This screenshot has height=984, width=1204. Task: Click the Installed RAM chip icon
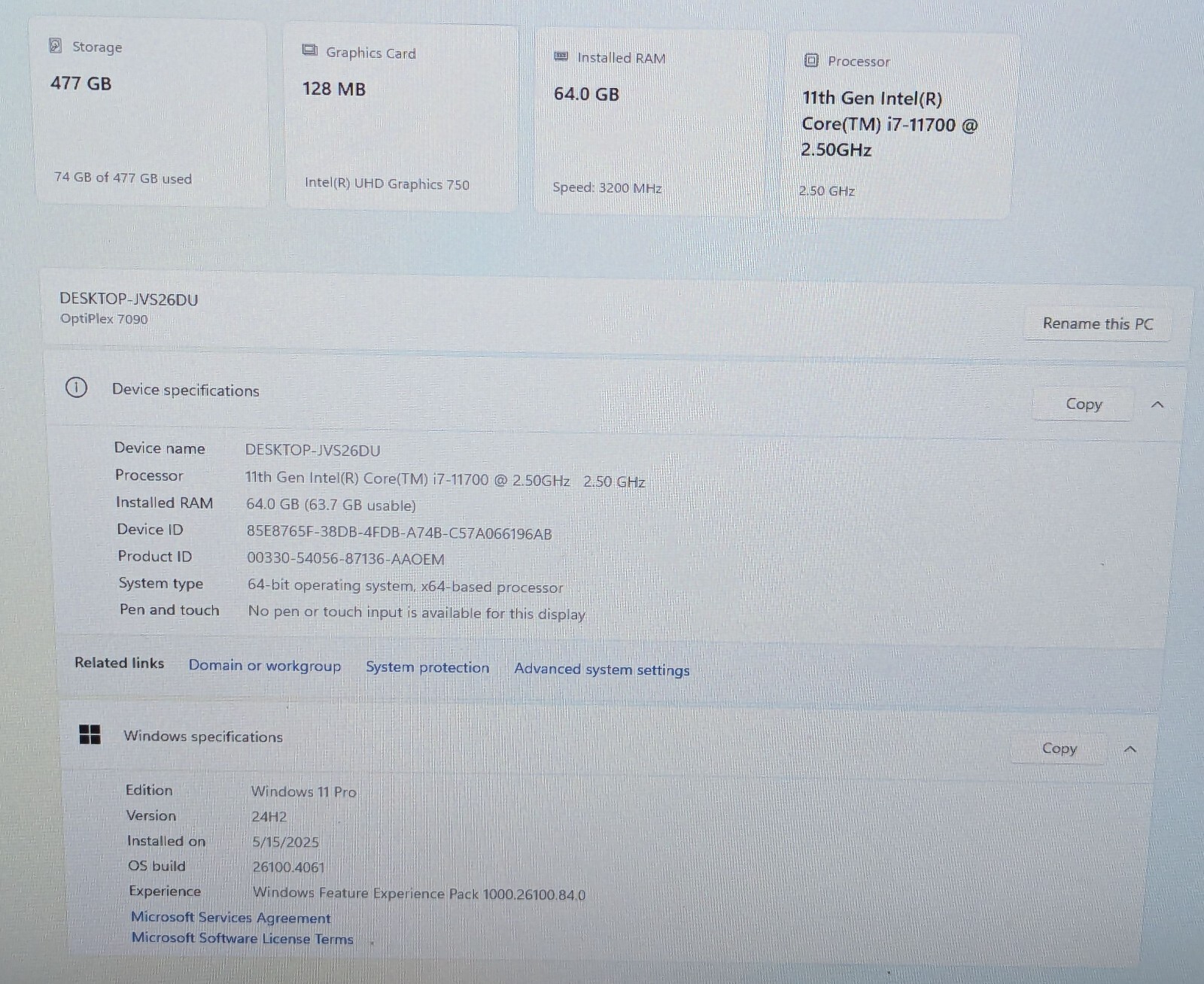click(561, 56)
